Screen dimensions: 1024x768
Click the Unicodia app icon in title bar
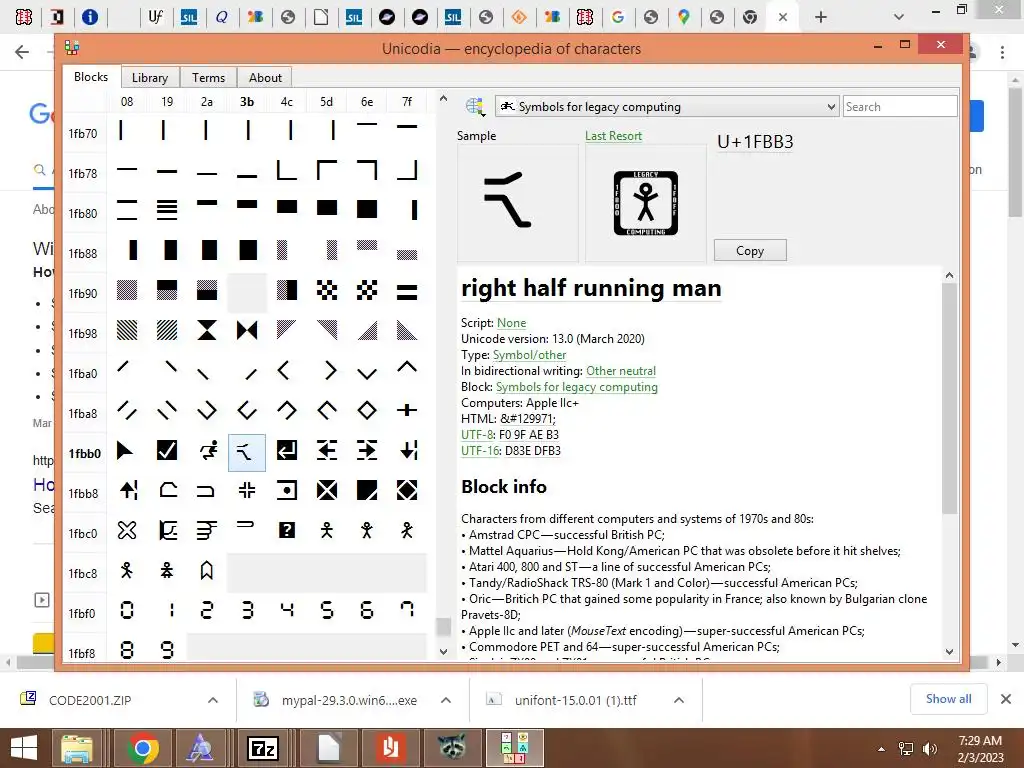[72, 47]
